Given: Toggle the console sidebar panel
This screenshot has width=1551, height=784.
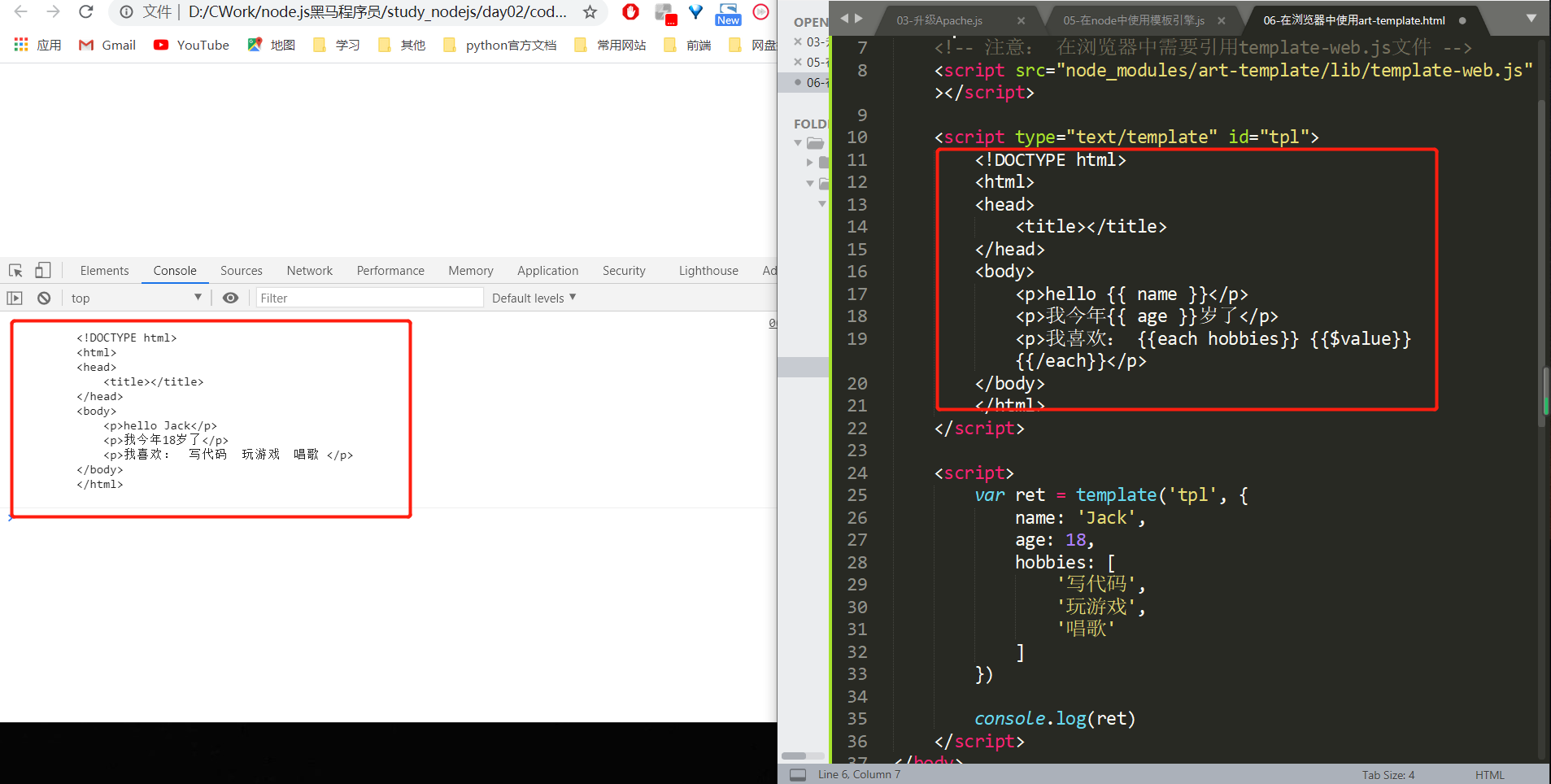Looking at the screenshot, I should [15, 298].
